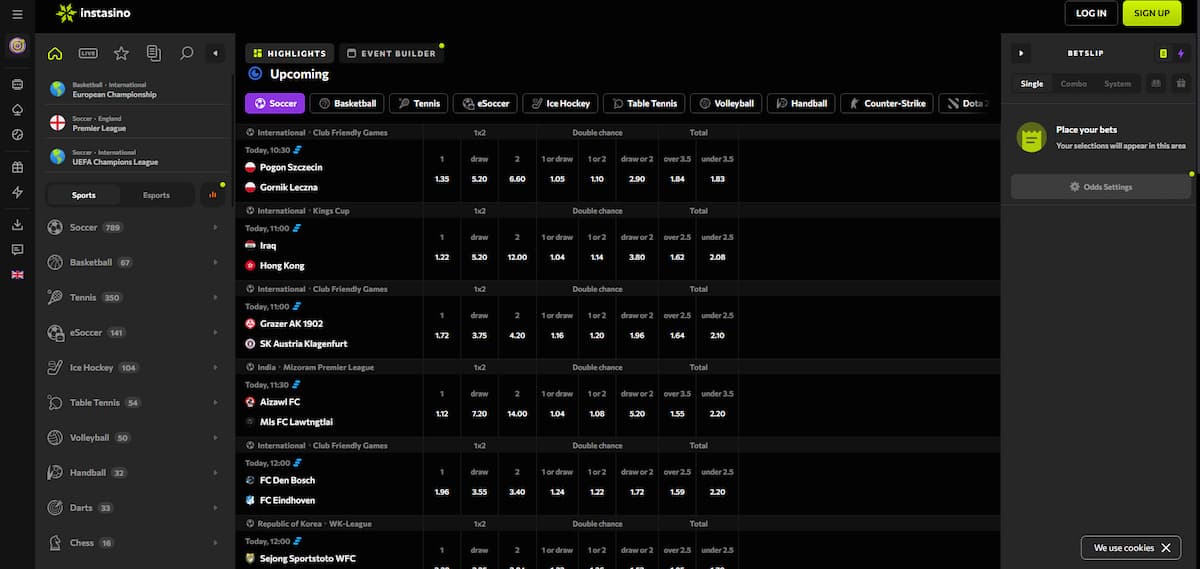Screen dimensions: 1200x569
Task: Go to sportsbook home icon
Action: pos(55,53)
